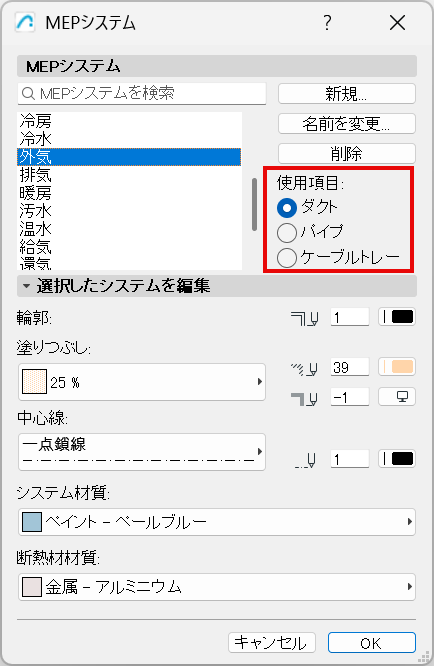Click the background pen field showing -1
Image resolution: width=434 pixels, height=666 pixels.
[350, 397]
